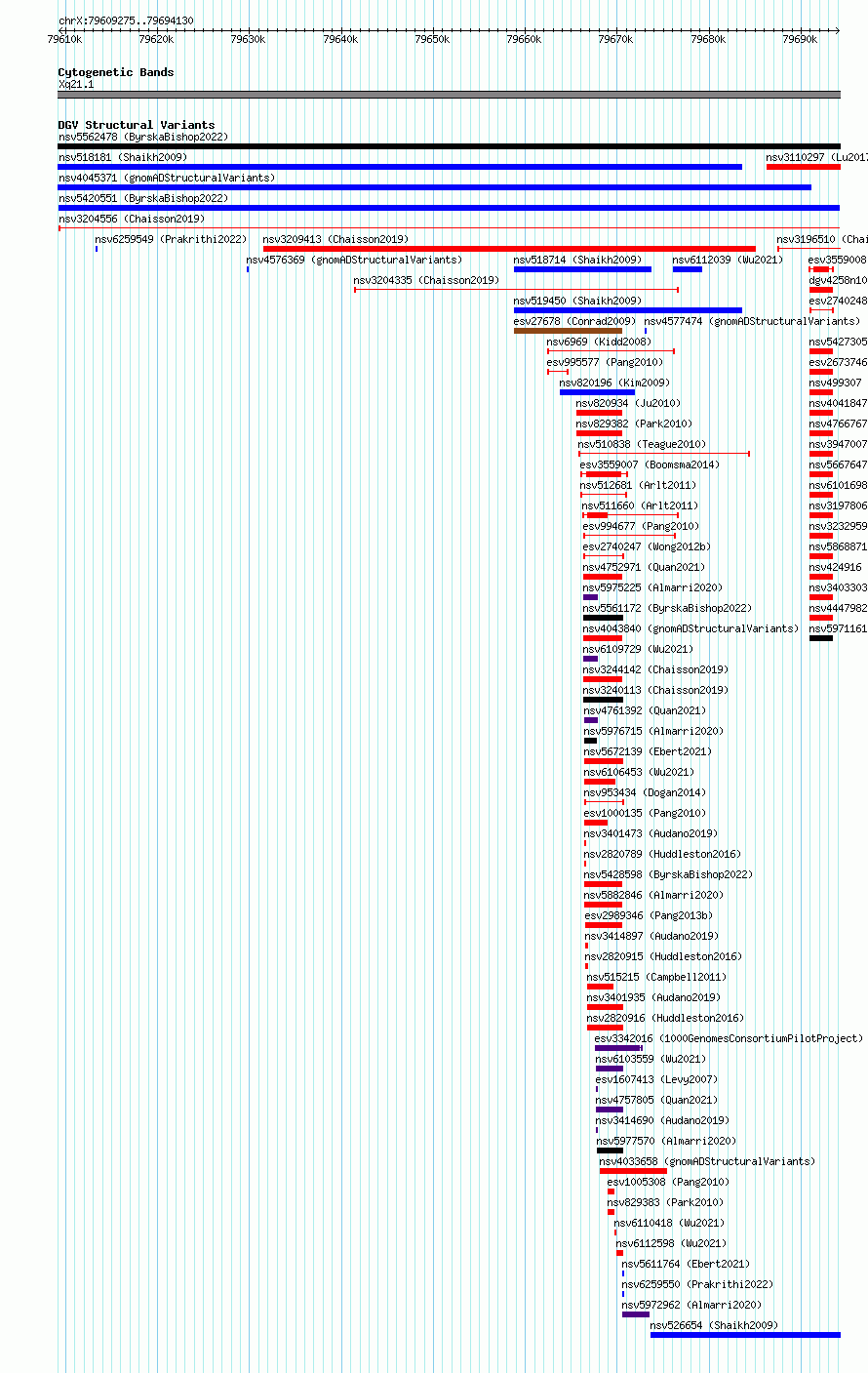The height and width of the screenshot is (1373, 868).
Task: Open nsv519450 (Shaikh2009) label
Action: (578, 301)
